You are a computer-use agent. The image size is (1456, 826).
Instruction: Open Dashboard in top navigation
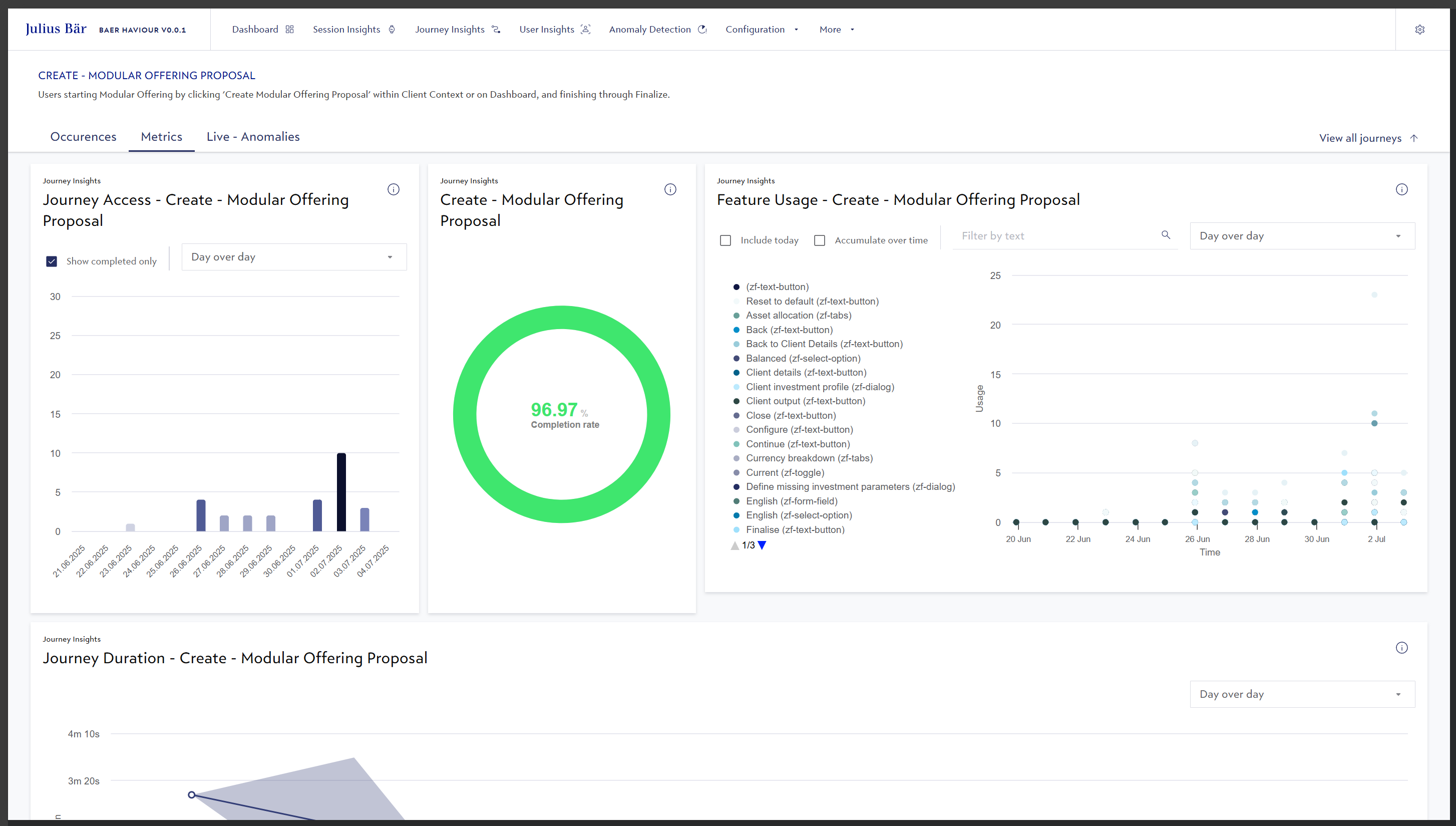[x=255, y=30]
